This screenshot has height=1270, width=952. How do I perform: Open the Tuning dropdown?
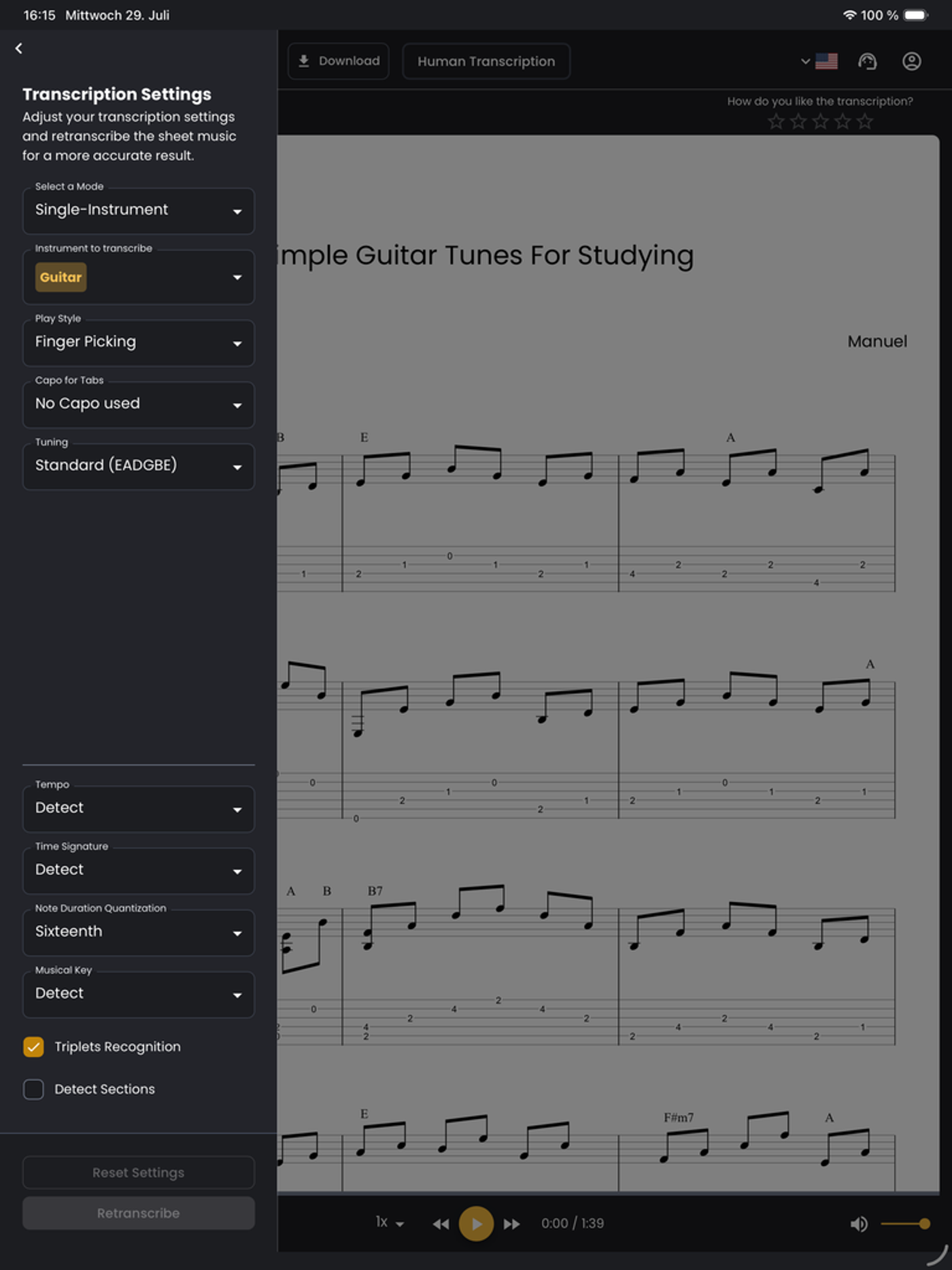139,467
